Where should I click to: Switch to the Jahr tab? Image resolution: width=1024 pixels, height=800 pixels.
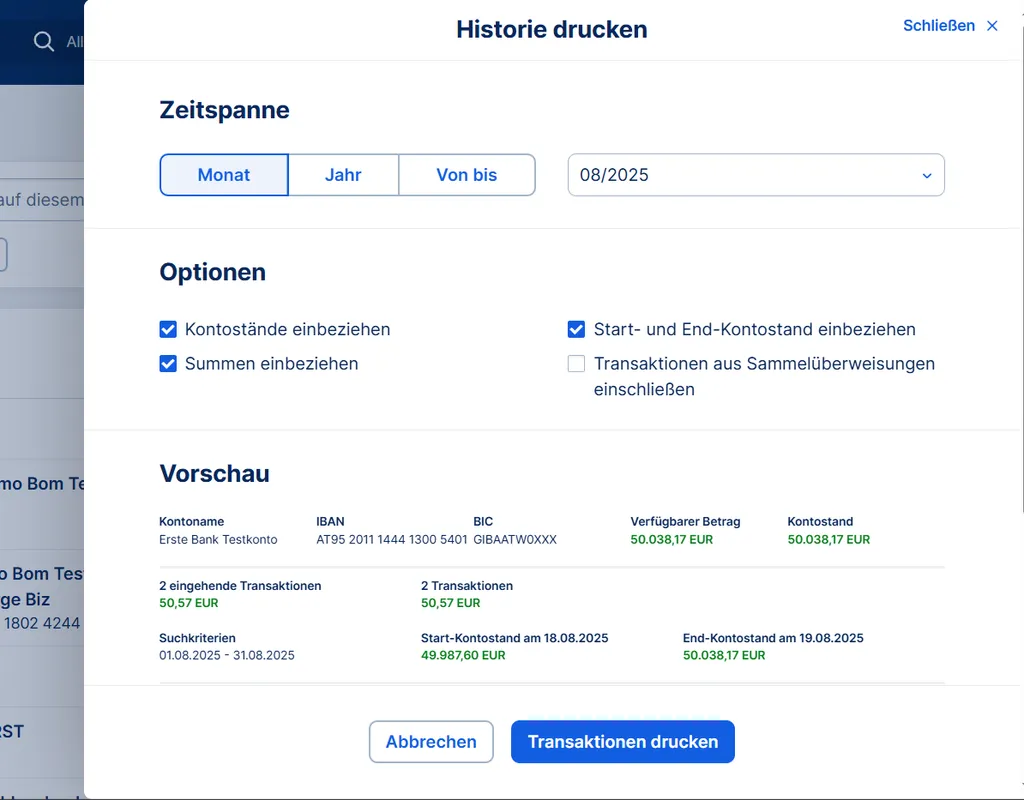pos(344,175)
